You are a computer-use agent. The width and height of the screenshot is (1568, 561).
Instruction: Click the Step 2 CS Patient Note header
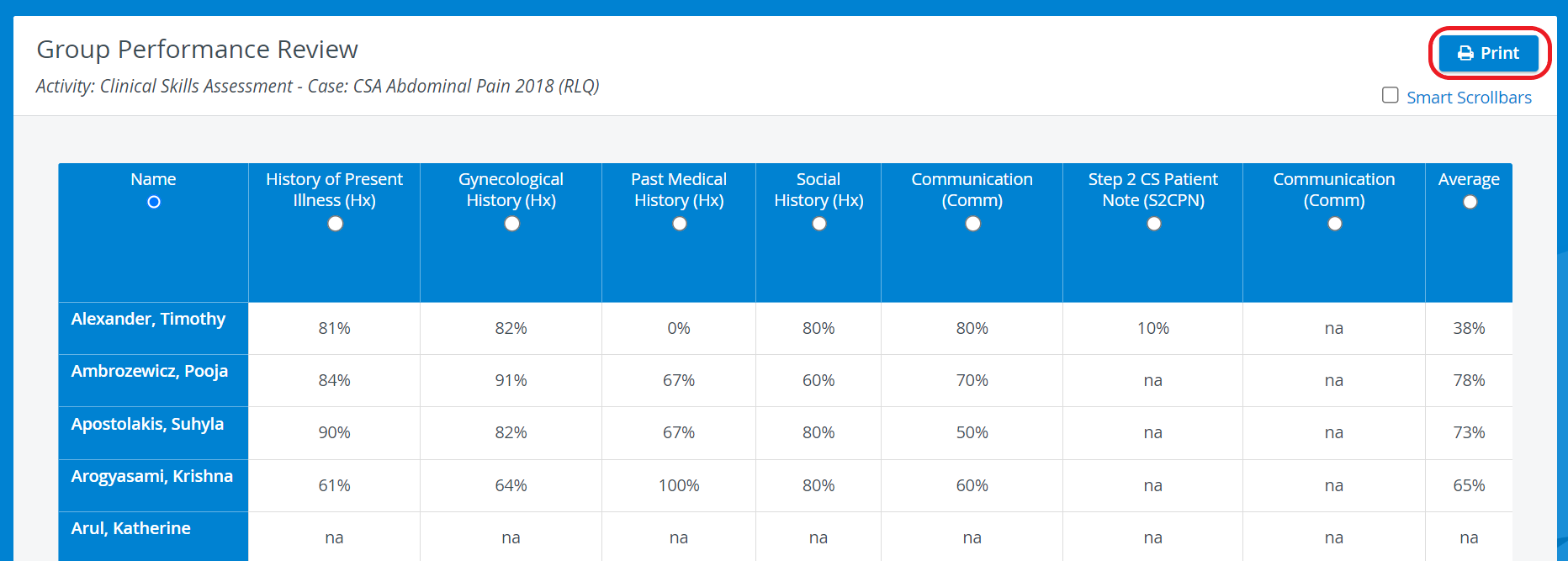[1153, 190]
